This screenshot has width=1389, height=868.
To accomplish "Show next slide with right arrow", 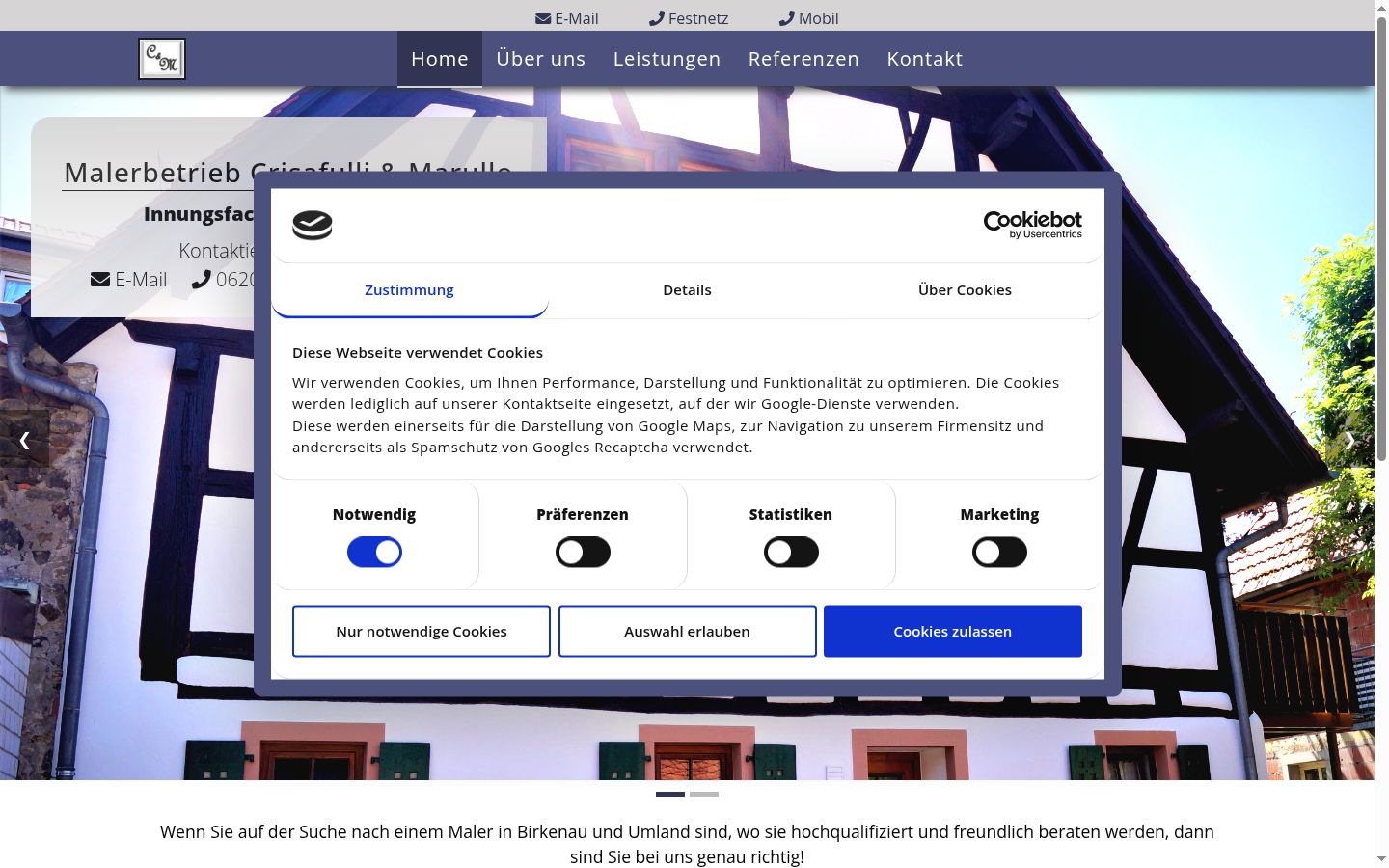I will click(1349, 440).
